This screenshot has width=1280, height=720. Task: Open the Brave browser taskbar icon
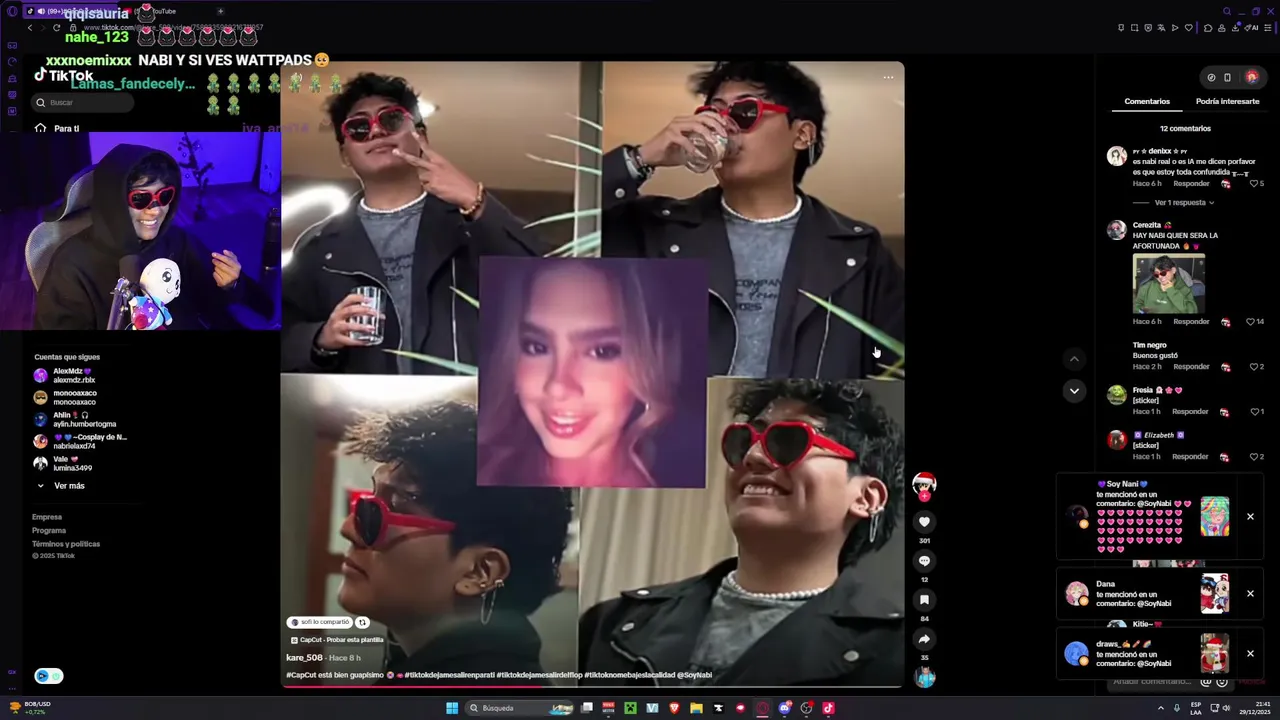coord(674,708)
